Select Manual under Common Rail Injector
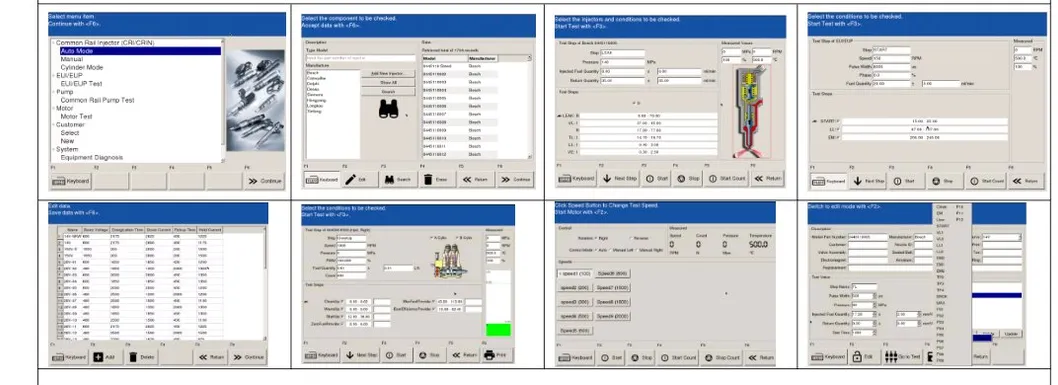The image size is (1058, 385). click(x=72, y=59)
